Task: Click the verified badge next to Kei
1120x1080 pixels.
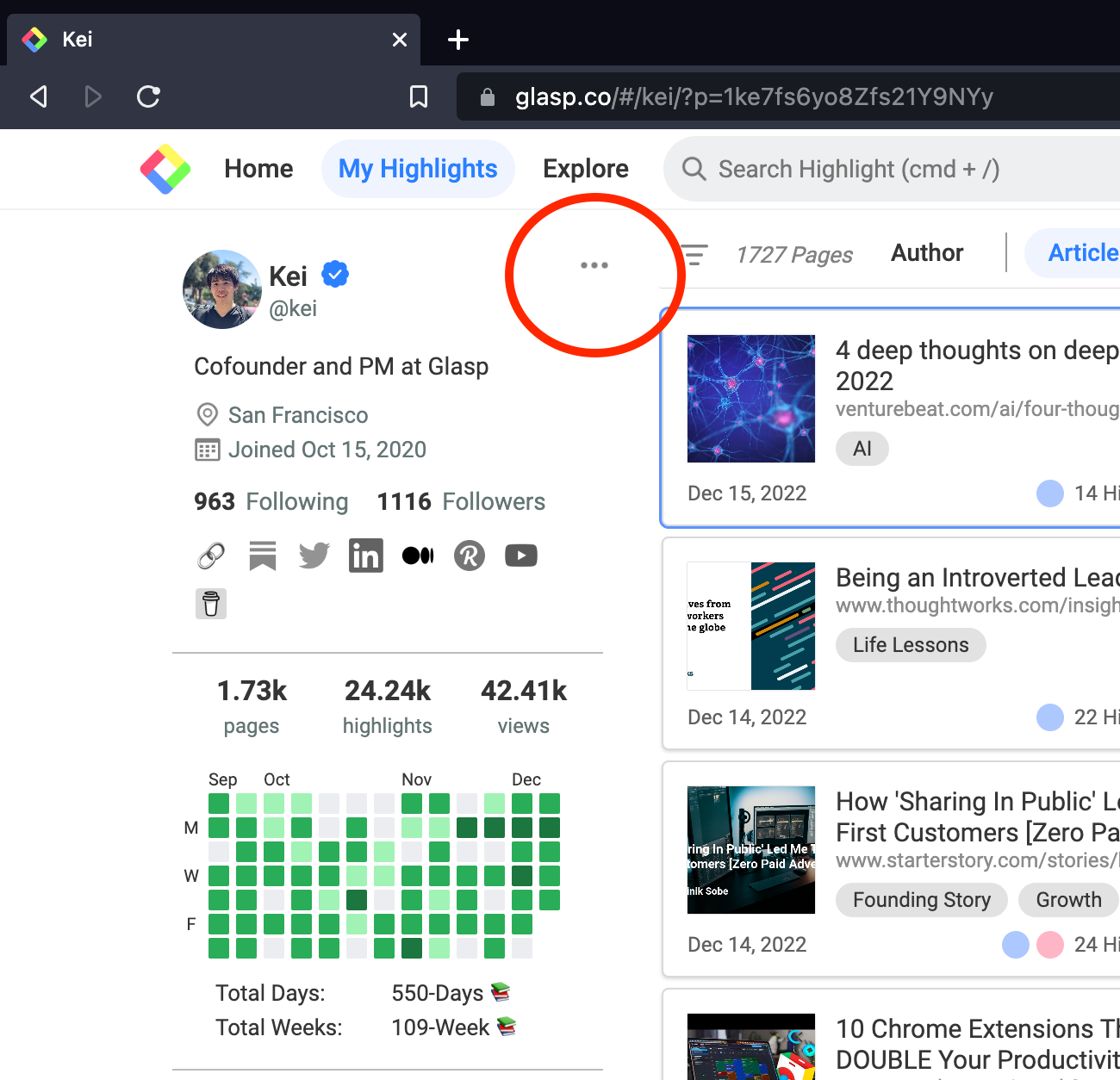Action: pos(335,275)
